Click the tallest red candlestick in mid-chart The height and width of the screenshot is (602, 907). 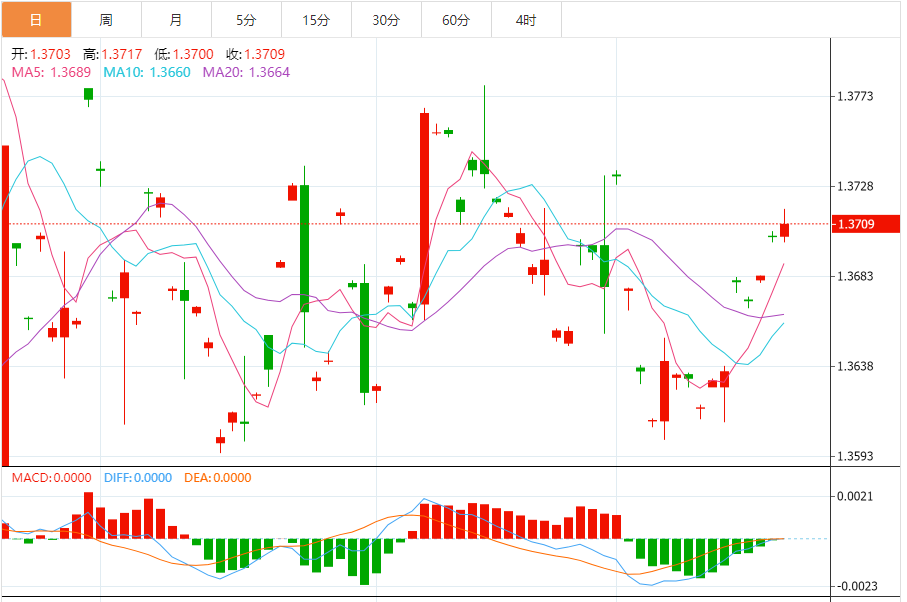pyautogui.click(x=425, y=208)
